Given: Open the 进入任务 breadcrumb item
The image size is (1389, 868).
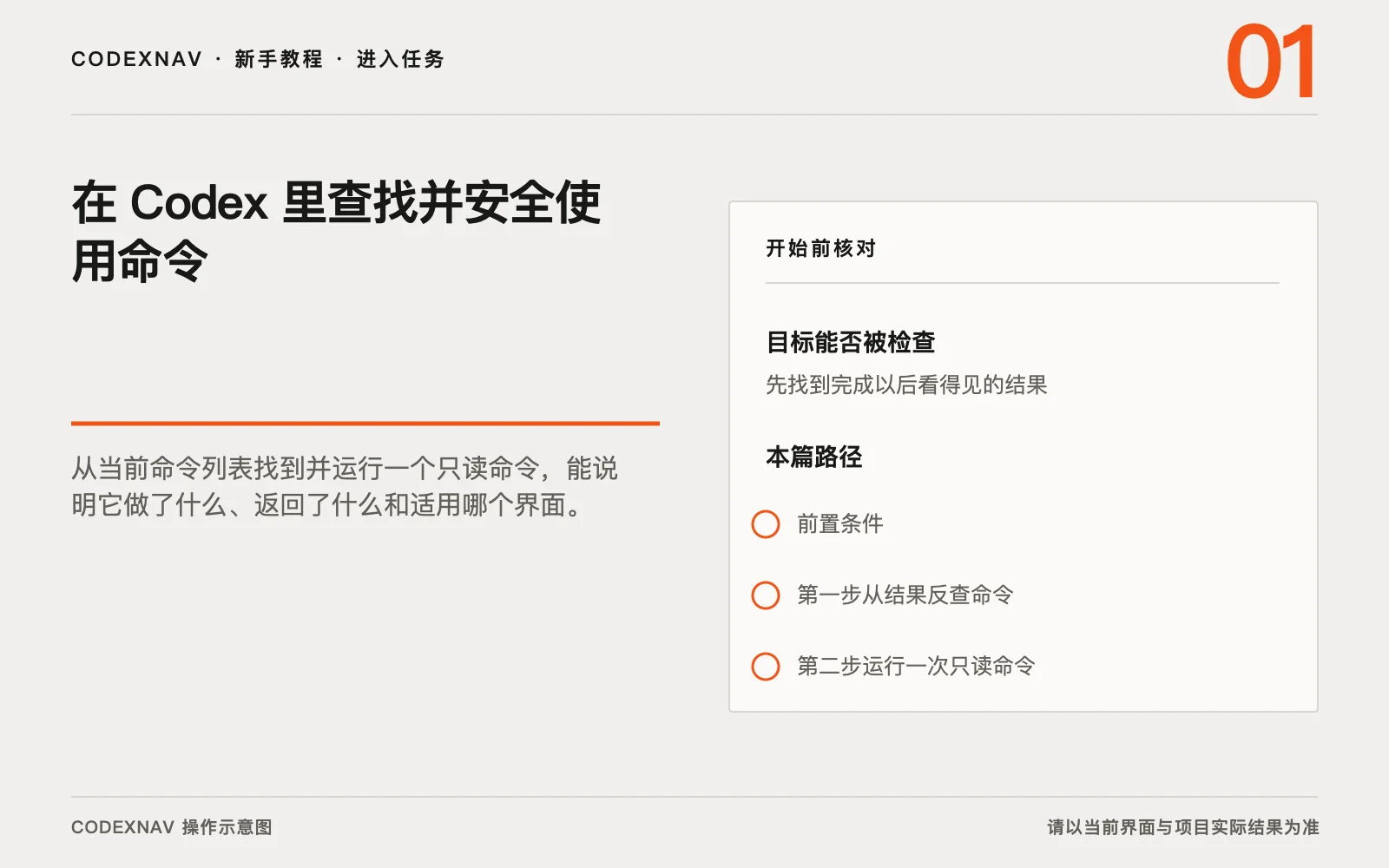Looking at the screenshot, I should 400,59.
